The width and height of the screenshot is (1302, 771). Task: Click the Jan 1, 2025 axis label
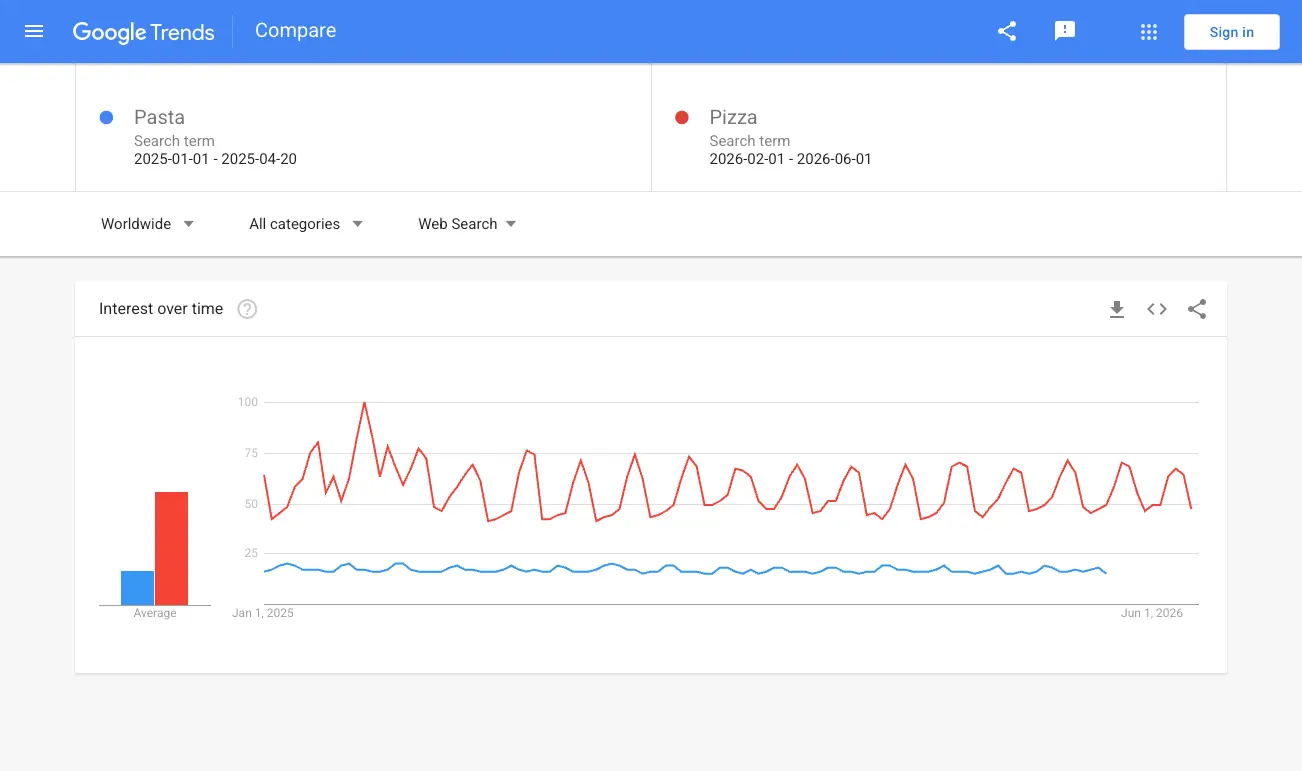click(263, 613)
